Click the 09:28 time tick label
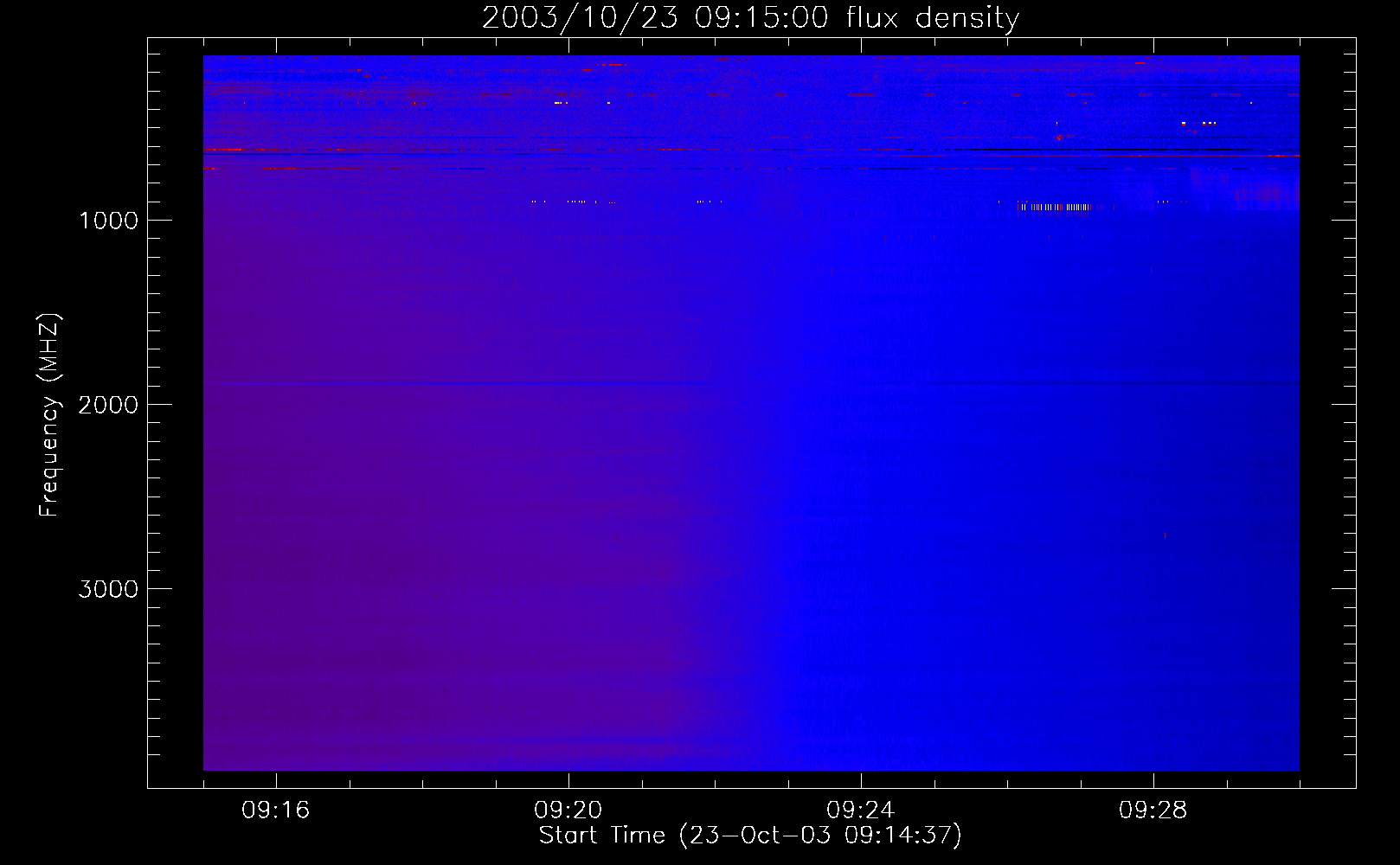Viewport: 1400px width, 865px height. tap(1153, 811)
